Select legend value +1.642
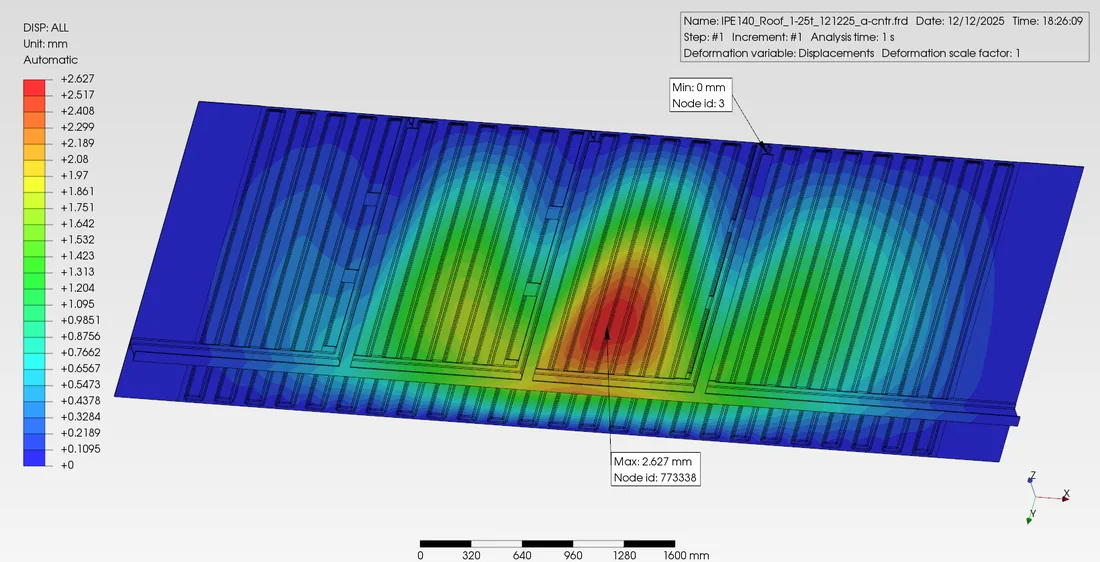 click(x=77, y=224)
